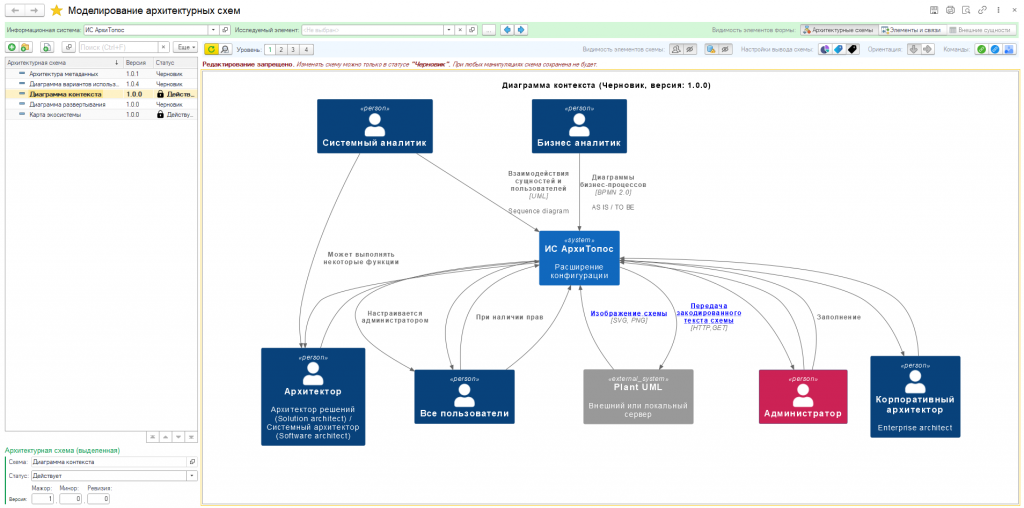Viewport: 1024px width, 508px height.
Task: Open Информационная система dropdown
Action: 213,30
